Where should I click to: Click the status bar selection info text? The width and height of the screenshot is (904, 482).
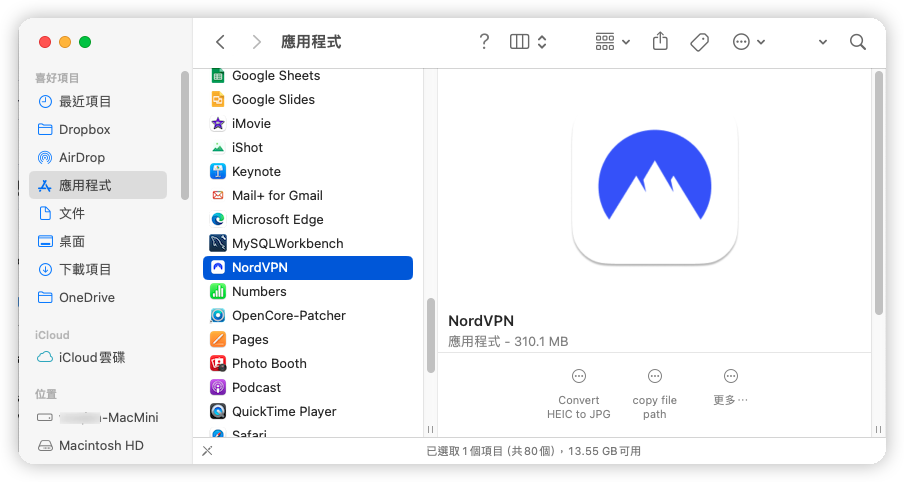point(533,451)
